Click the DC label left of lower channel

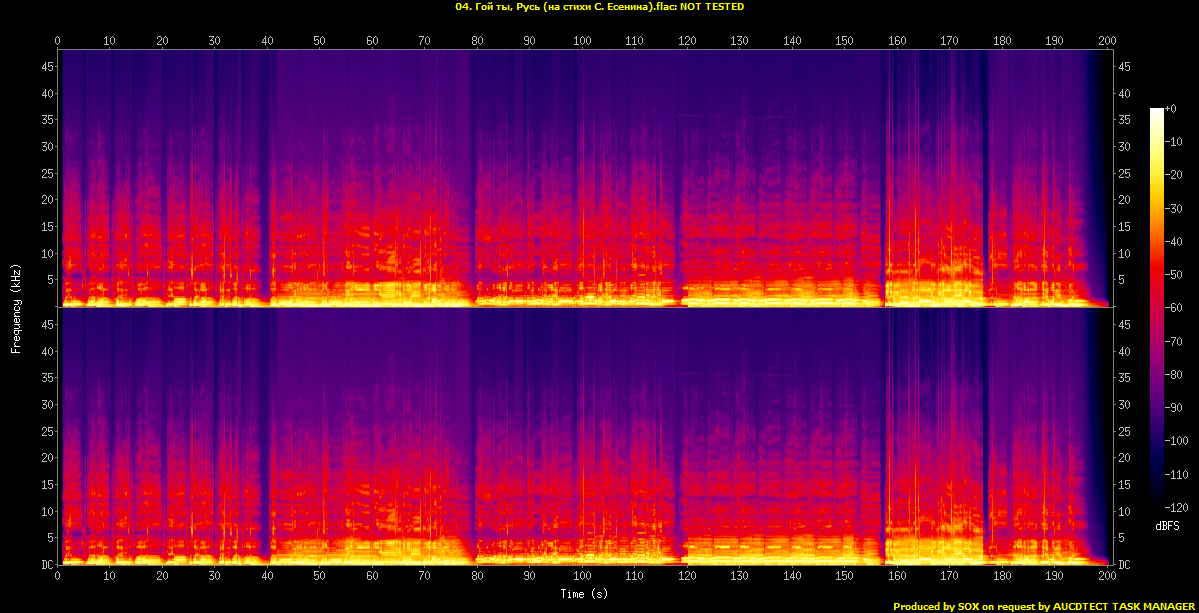45,565
